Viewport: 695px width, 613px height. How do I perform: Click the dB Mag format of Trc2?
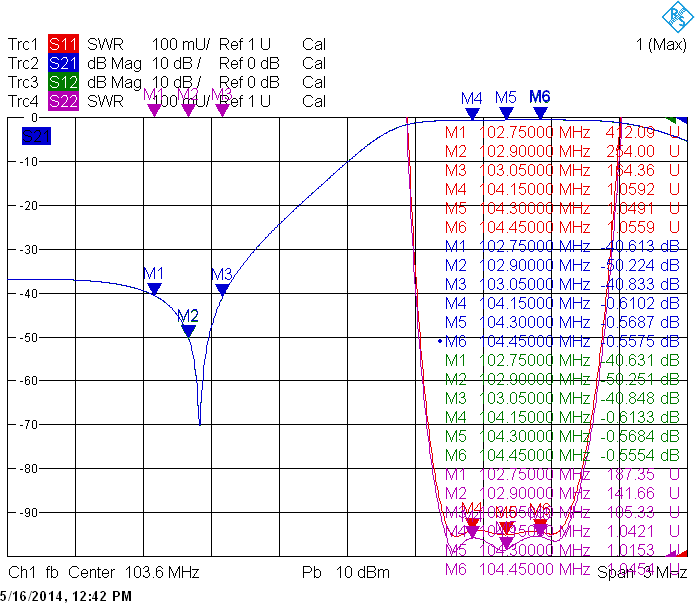[x=114, y=63]
